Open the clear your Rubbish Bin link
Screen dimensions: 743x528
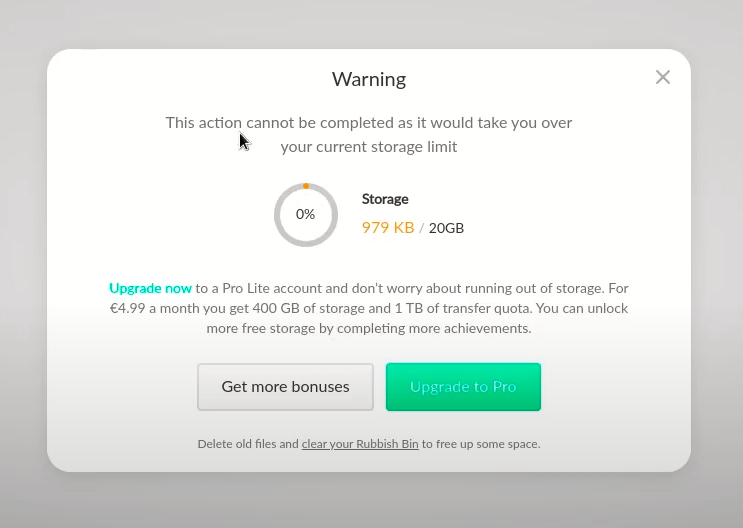(360, 444)
